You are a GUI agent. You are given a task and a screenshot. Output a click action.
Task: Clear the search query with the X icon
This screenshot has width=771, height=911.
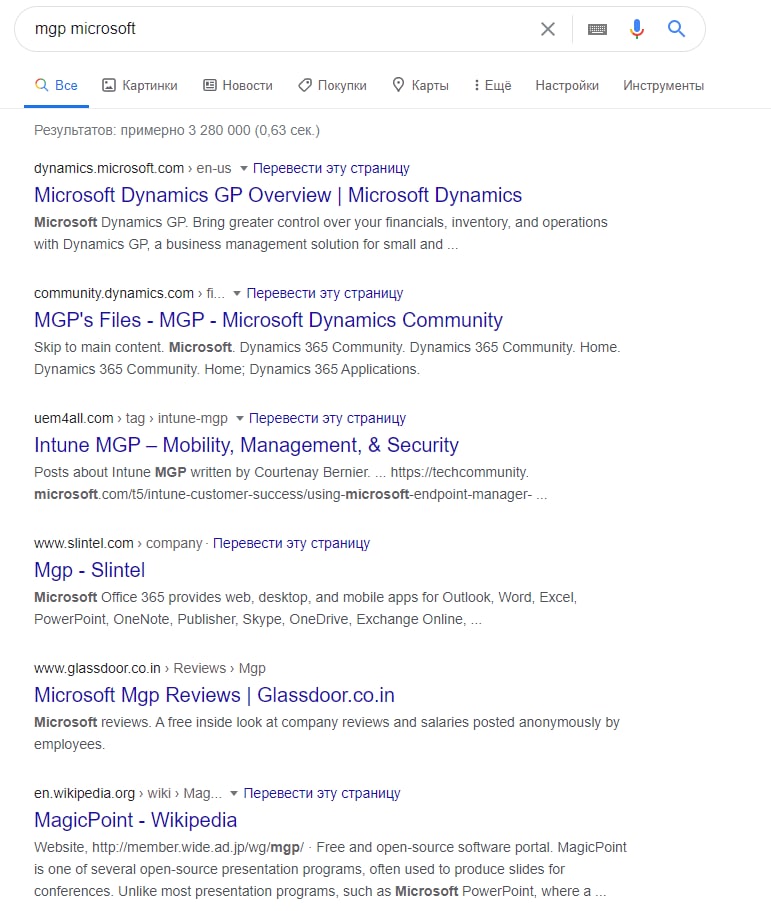point(547,29)
